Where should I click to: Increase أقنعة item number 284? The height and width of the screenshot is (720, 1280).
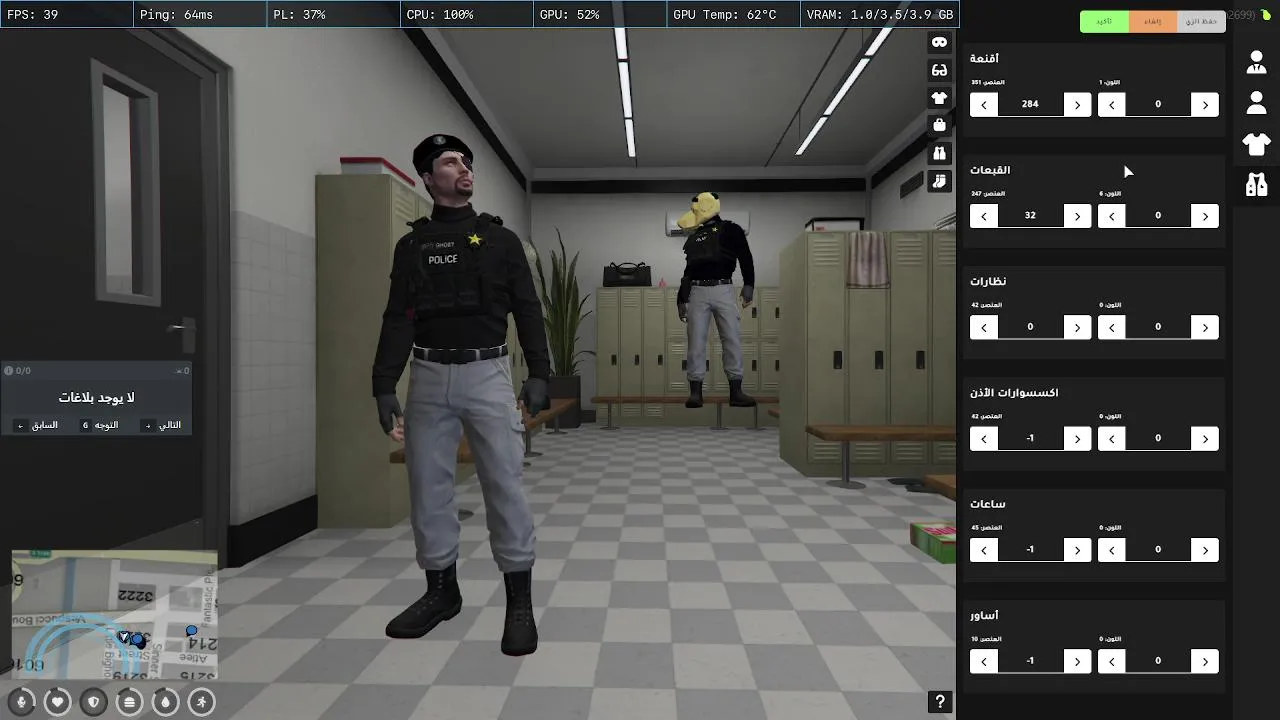(x=1077, y=104)
